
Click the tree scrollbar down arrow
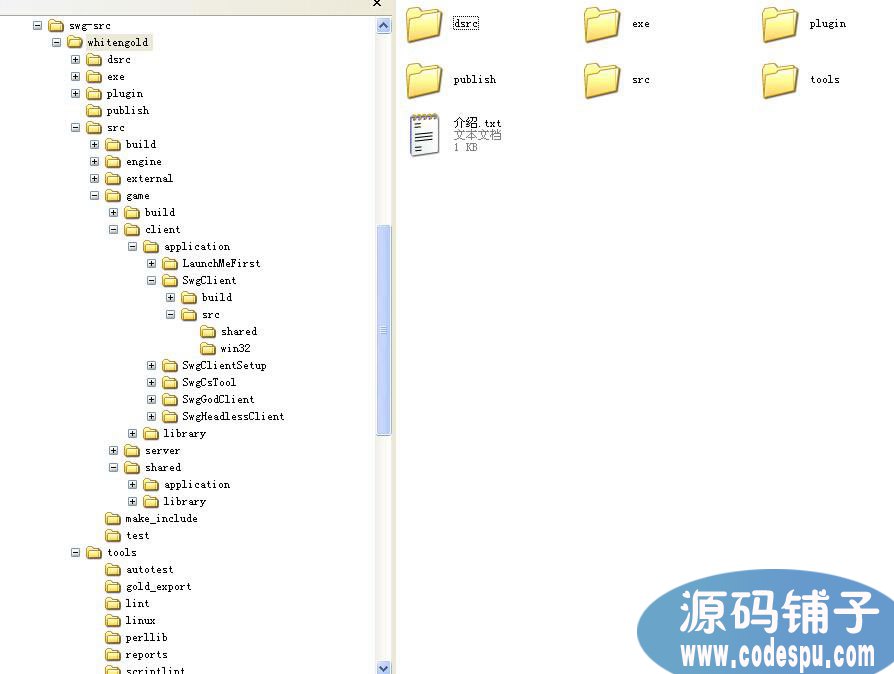click(x=384, y=667)
